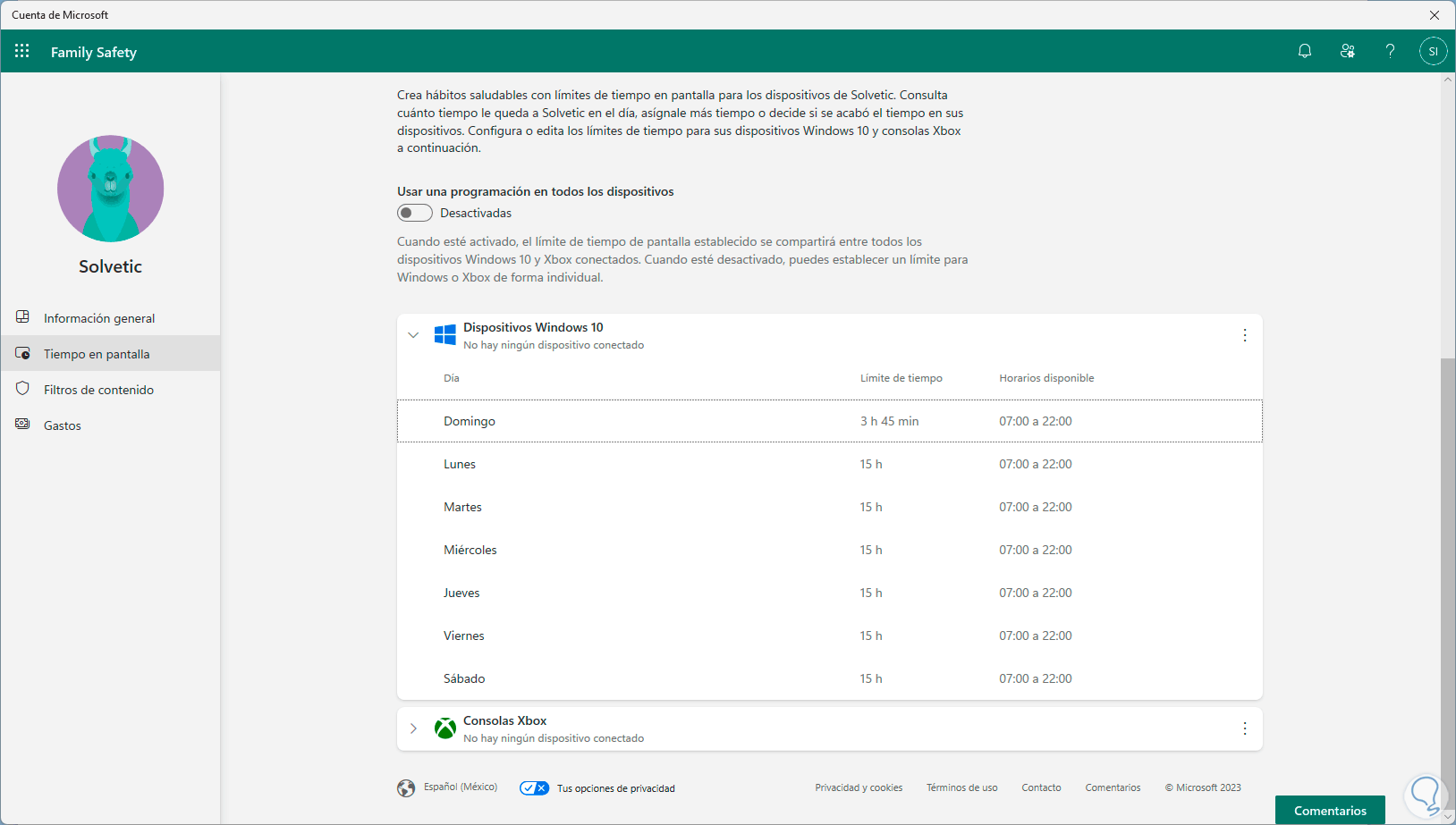The width and height of the screenshot is (1456, 825).
Task: Open the SI account profile menu
Action: 1433,51
